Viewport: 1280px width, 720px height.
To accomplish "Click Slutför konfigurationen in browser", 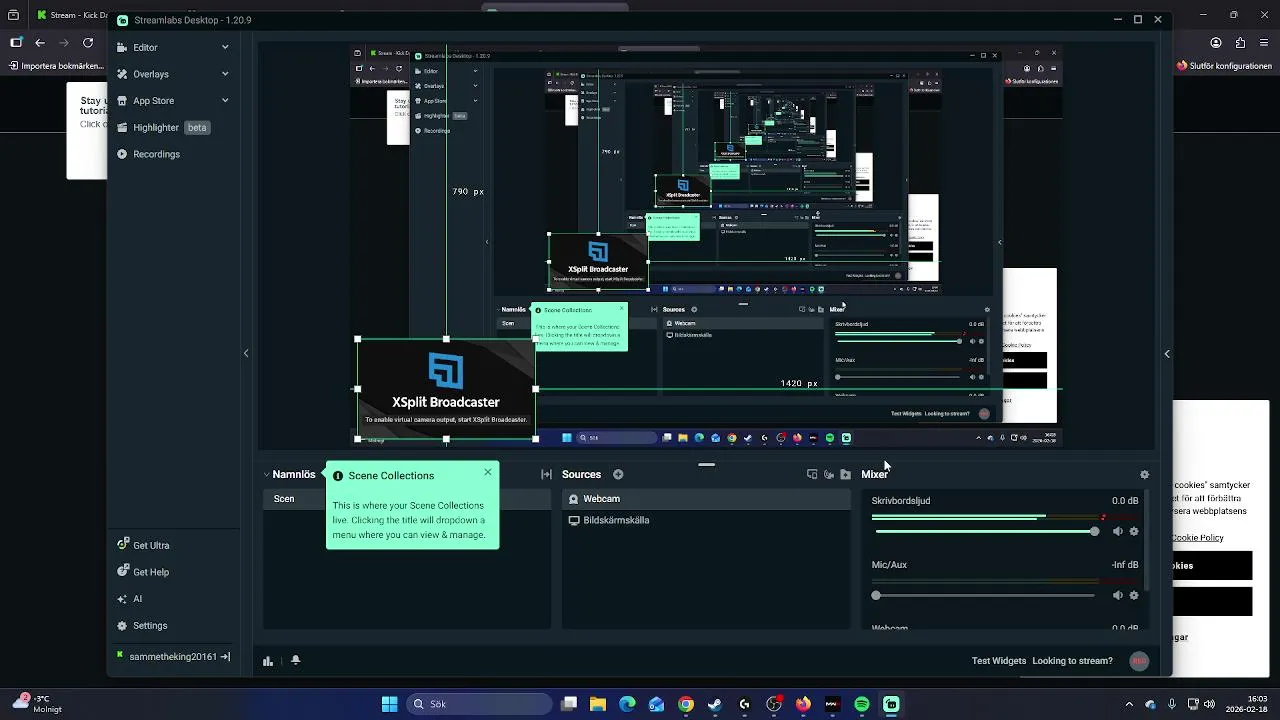I will click(1224, 66).
